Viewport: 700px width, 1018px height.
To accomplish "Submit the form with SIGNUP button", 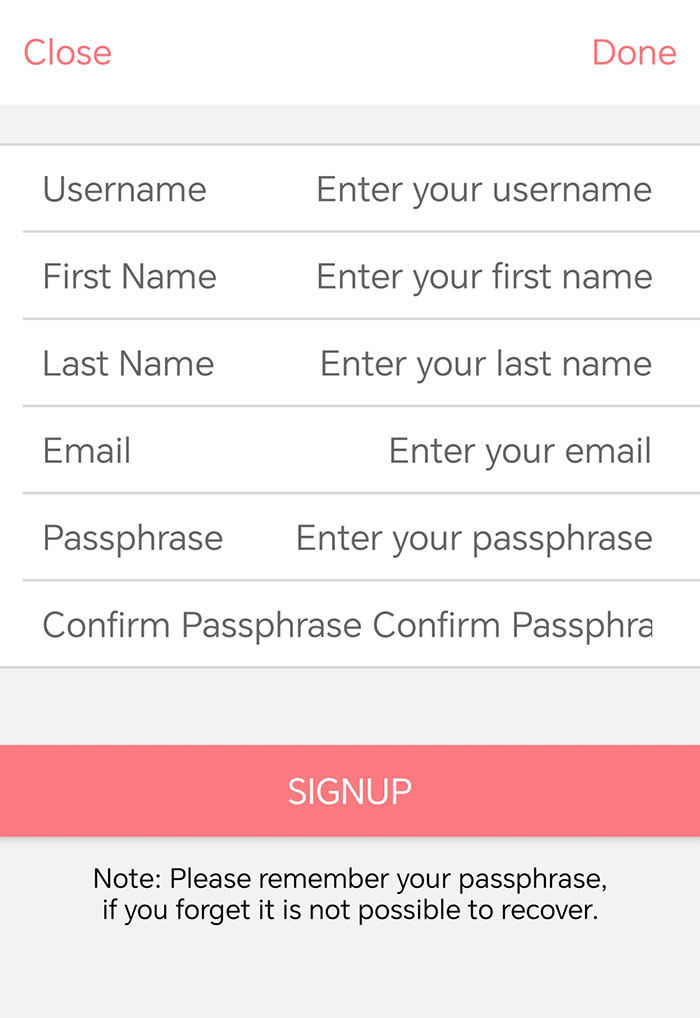I will 350,791.
